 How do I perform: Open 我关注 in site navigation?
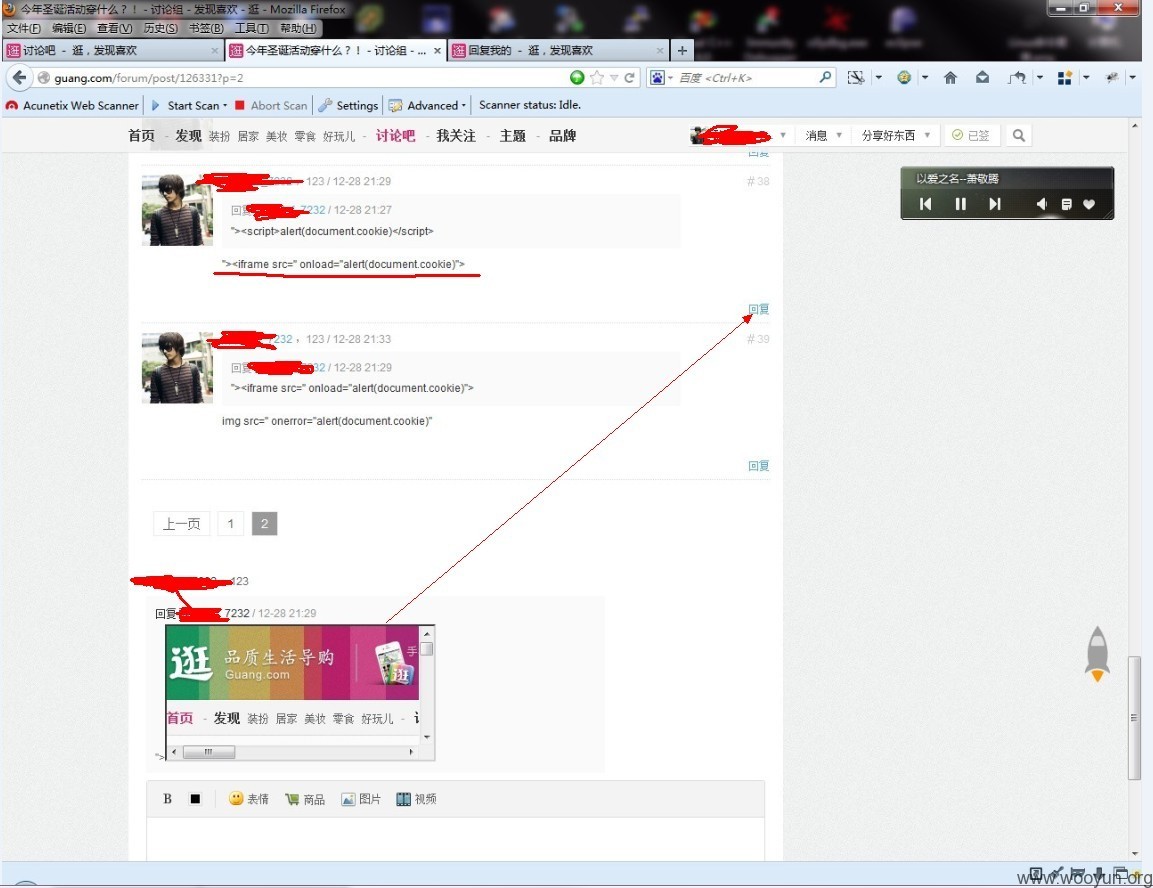tap(456, 135)
